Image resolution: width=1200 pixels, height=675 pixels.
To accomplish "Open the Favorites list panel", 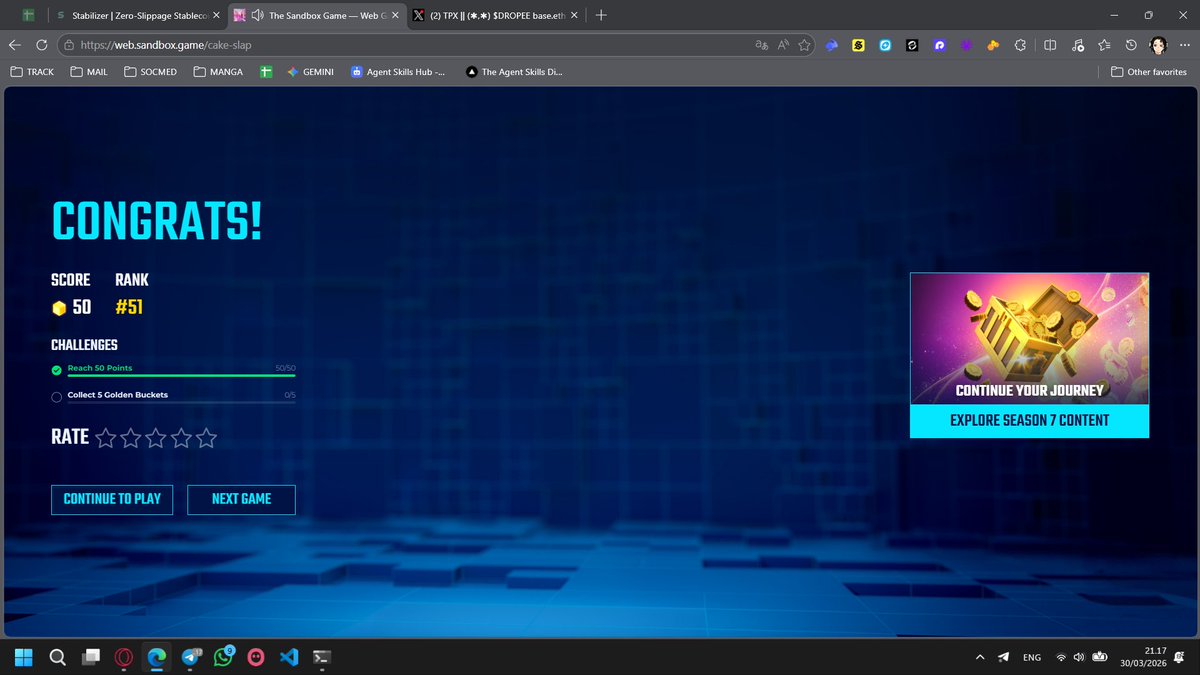I will click(x=1104, y=45).
